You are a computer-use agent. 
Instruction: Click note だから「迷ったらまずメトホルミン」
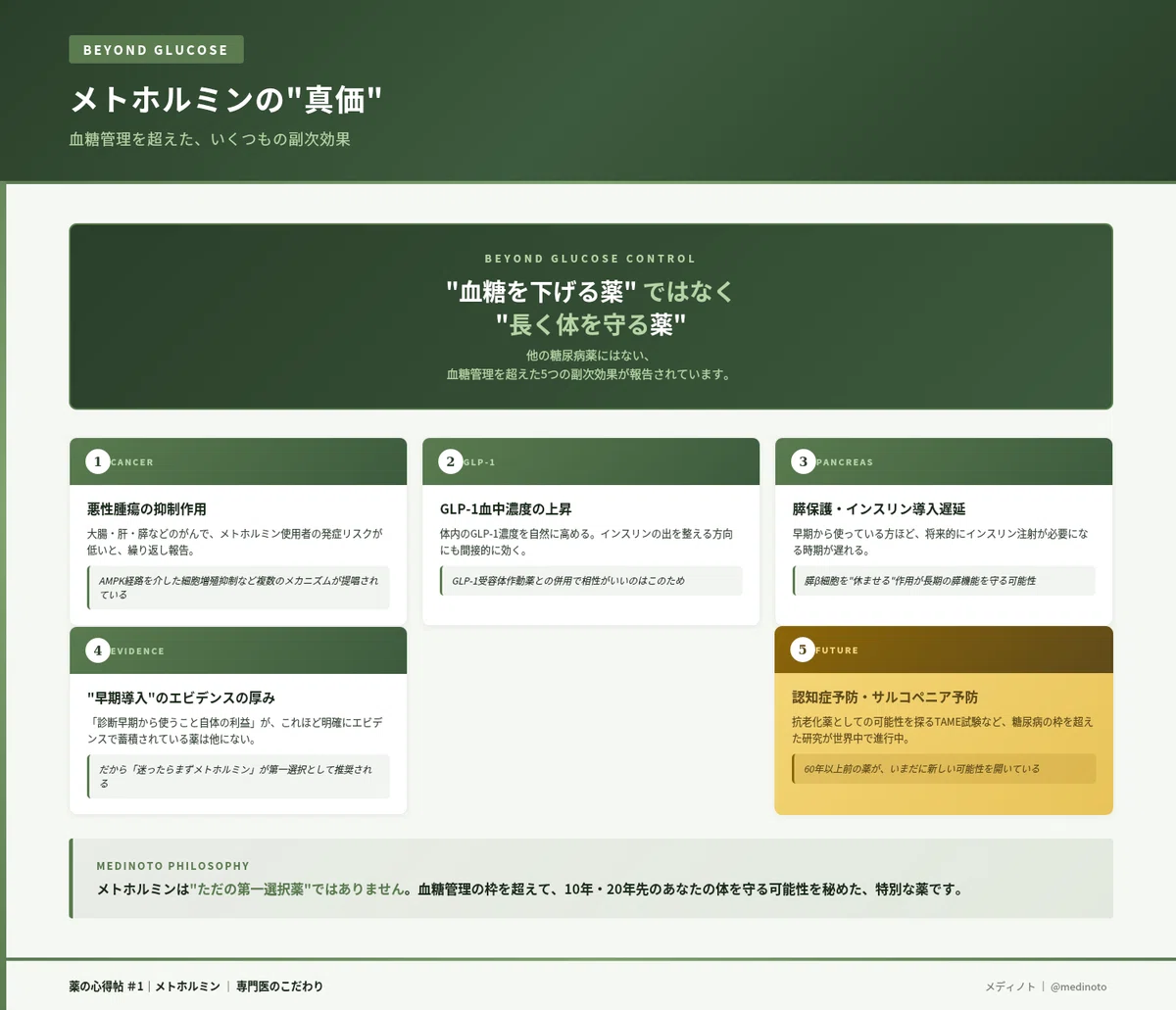[x=238, y=777]
